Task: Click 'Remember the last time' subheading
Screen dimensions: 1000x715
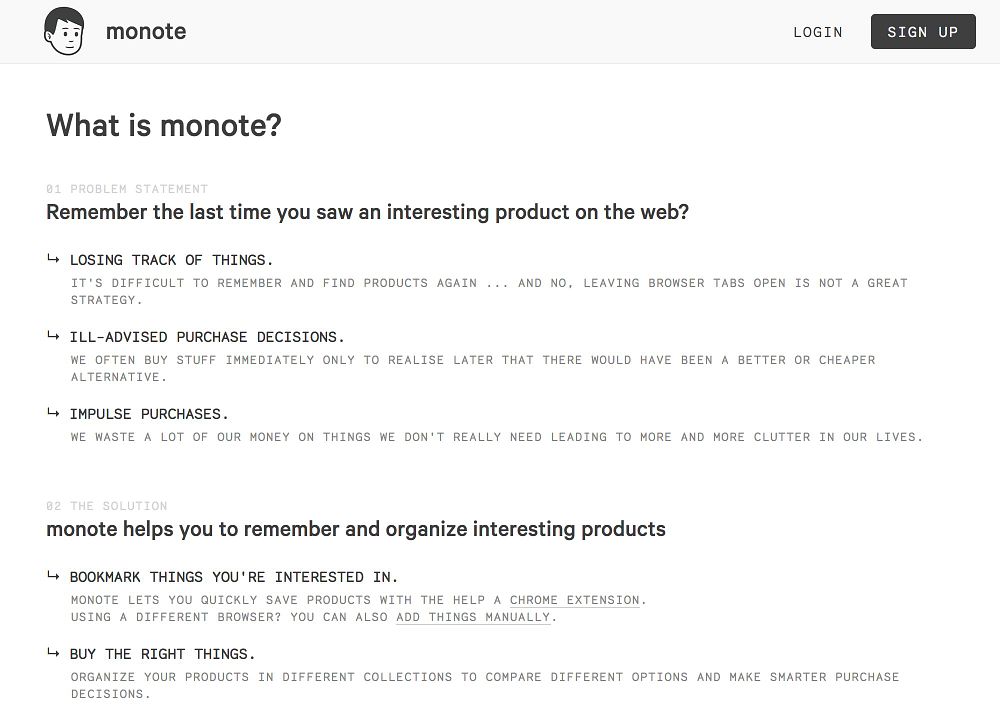Action: 367,212
